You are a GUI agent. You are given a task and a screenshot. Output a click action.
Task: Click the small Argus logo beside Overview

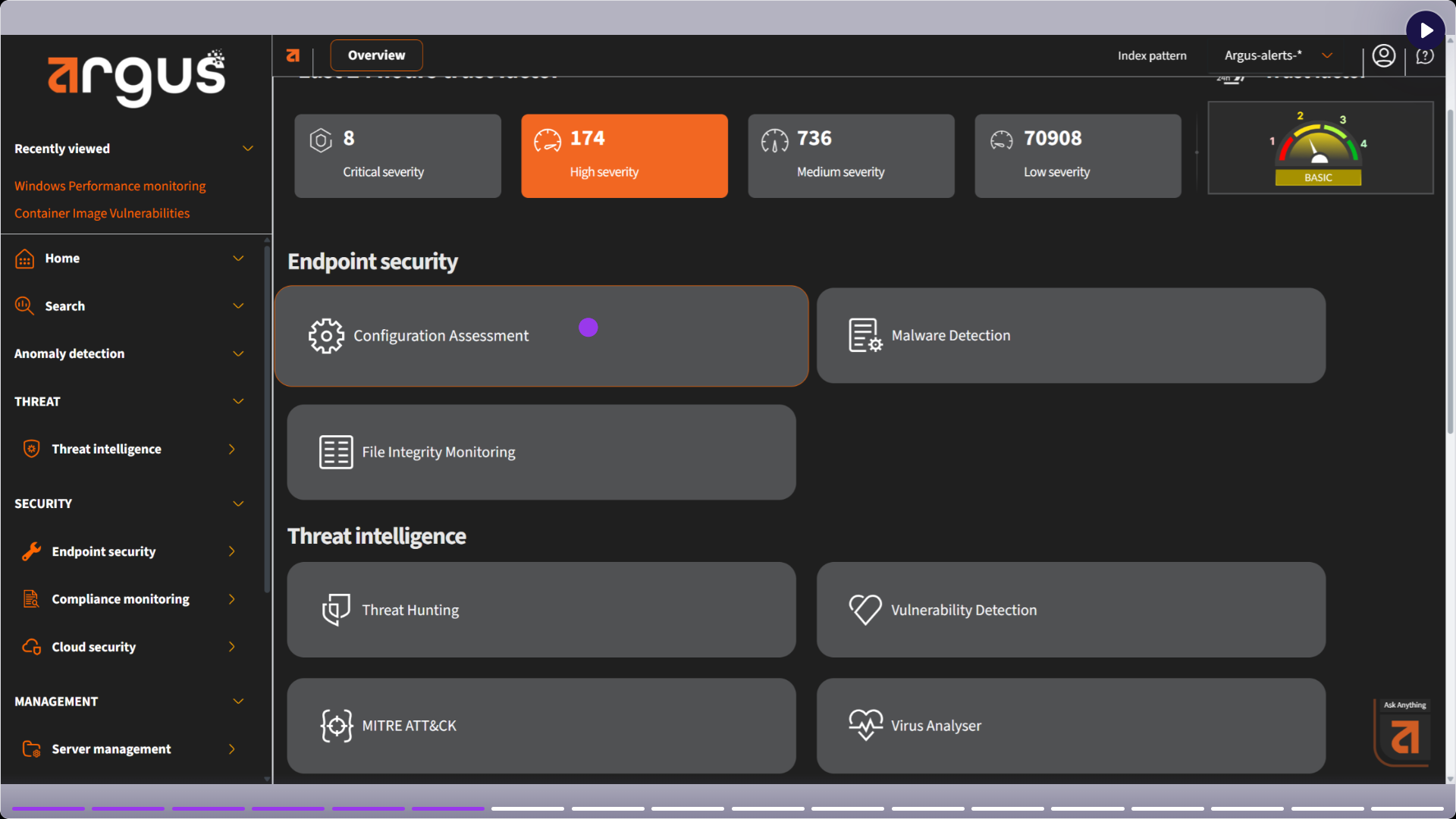click(293, 55)
